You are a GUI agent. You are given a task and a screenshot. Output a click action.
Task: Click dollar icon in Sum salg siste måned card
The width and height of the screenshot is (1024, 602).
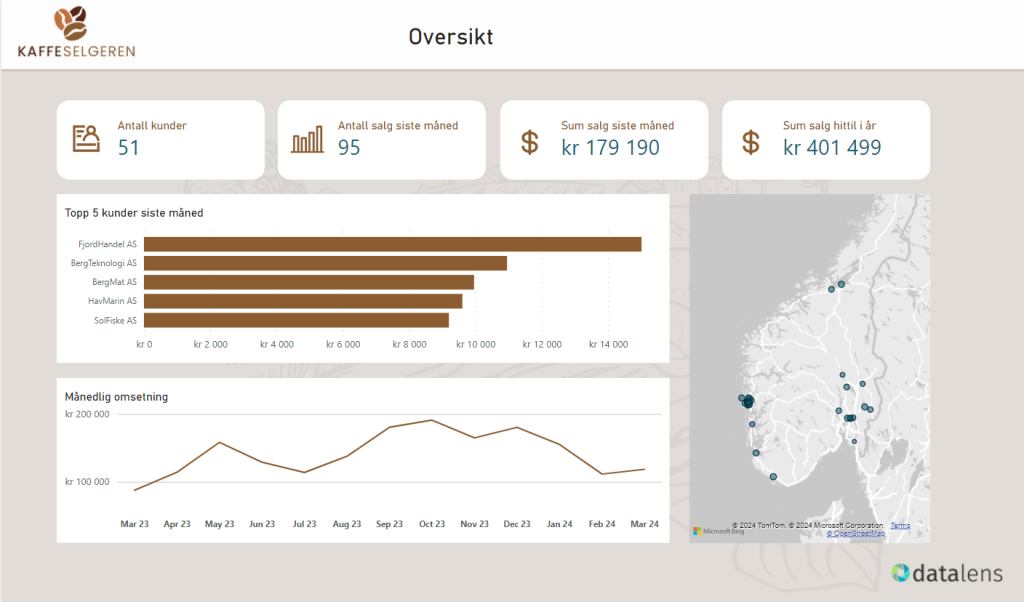tap(530, 141)
